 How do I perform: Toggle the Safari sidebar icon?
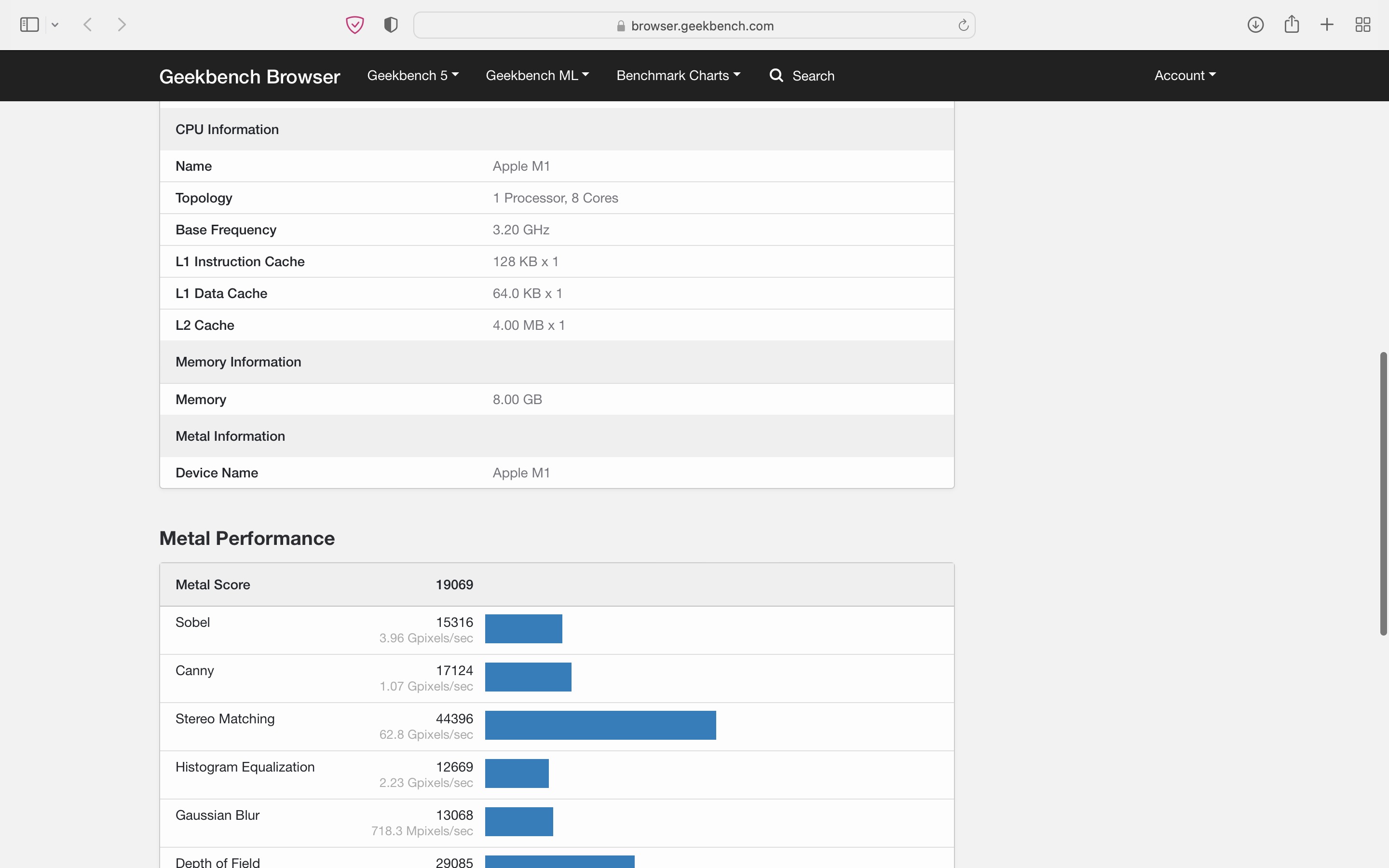tap(29, 25)
